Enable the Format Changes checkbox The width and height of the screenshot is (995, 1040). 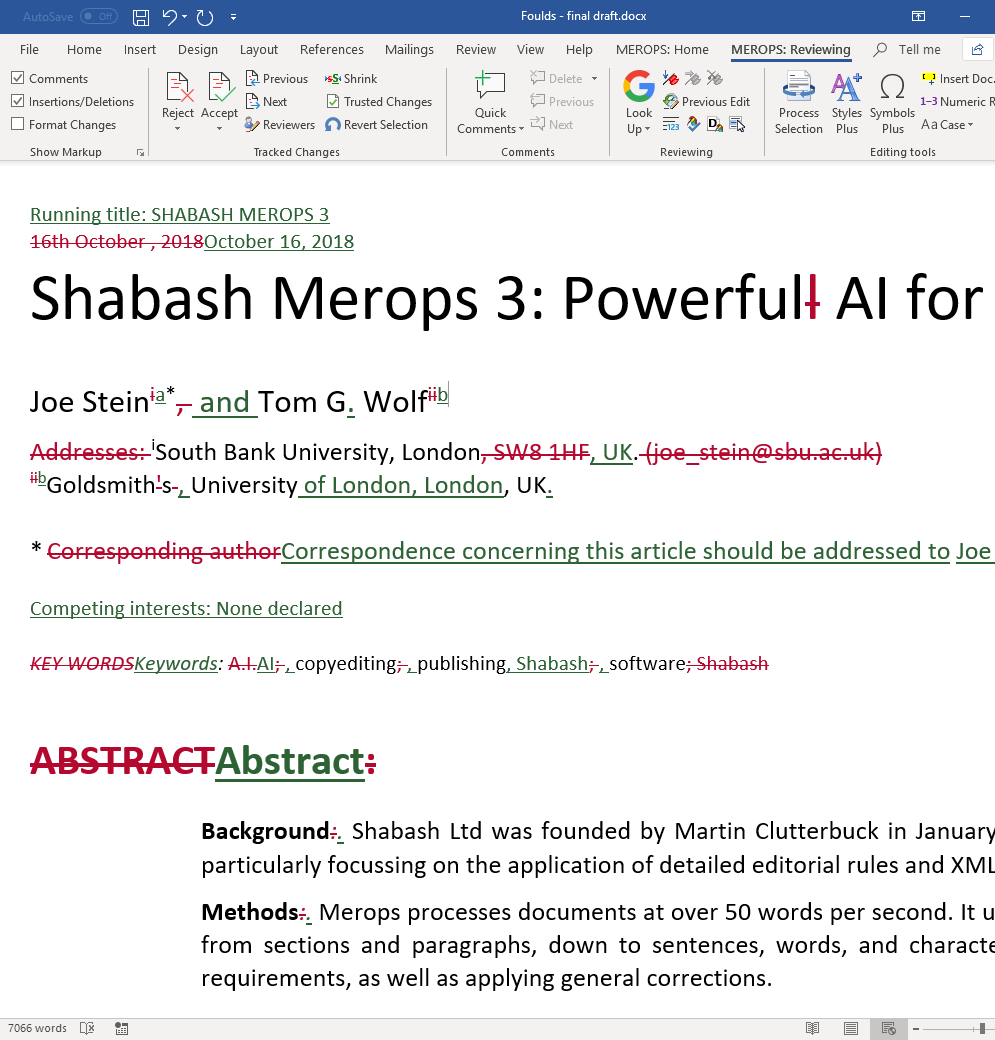click(18, 125)
